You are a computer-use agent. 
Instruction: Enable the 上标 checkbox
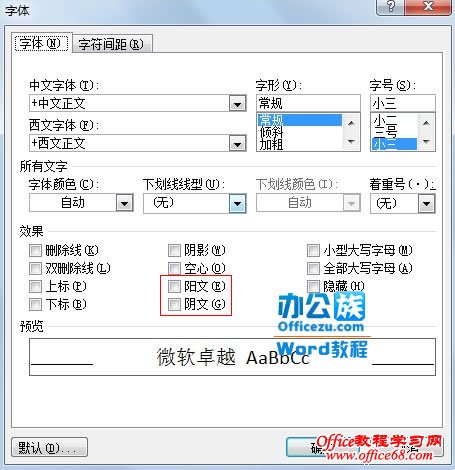click(35, 286)
